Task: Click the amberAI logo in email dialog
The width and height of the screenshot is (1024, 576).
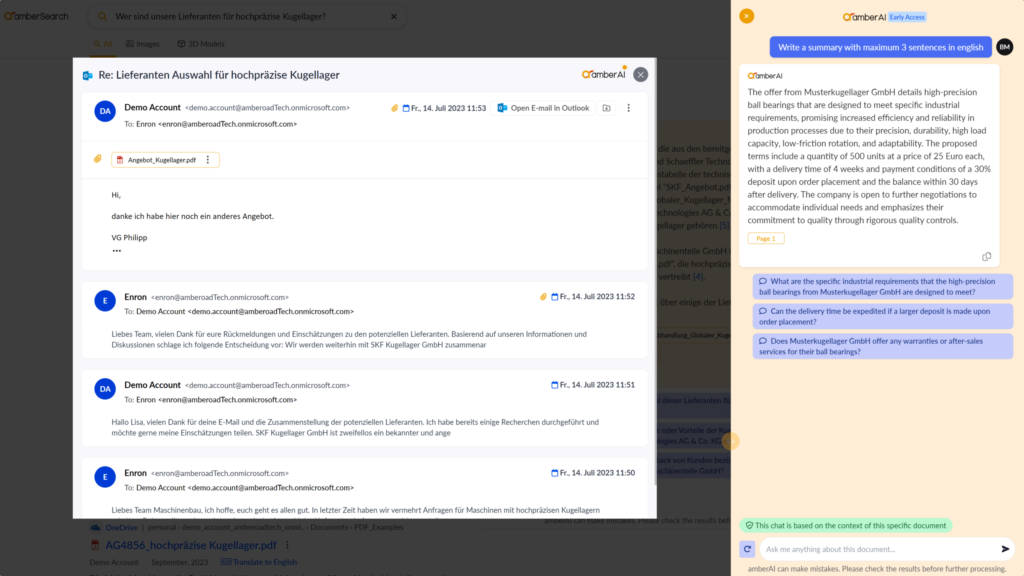Action: 602,75
